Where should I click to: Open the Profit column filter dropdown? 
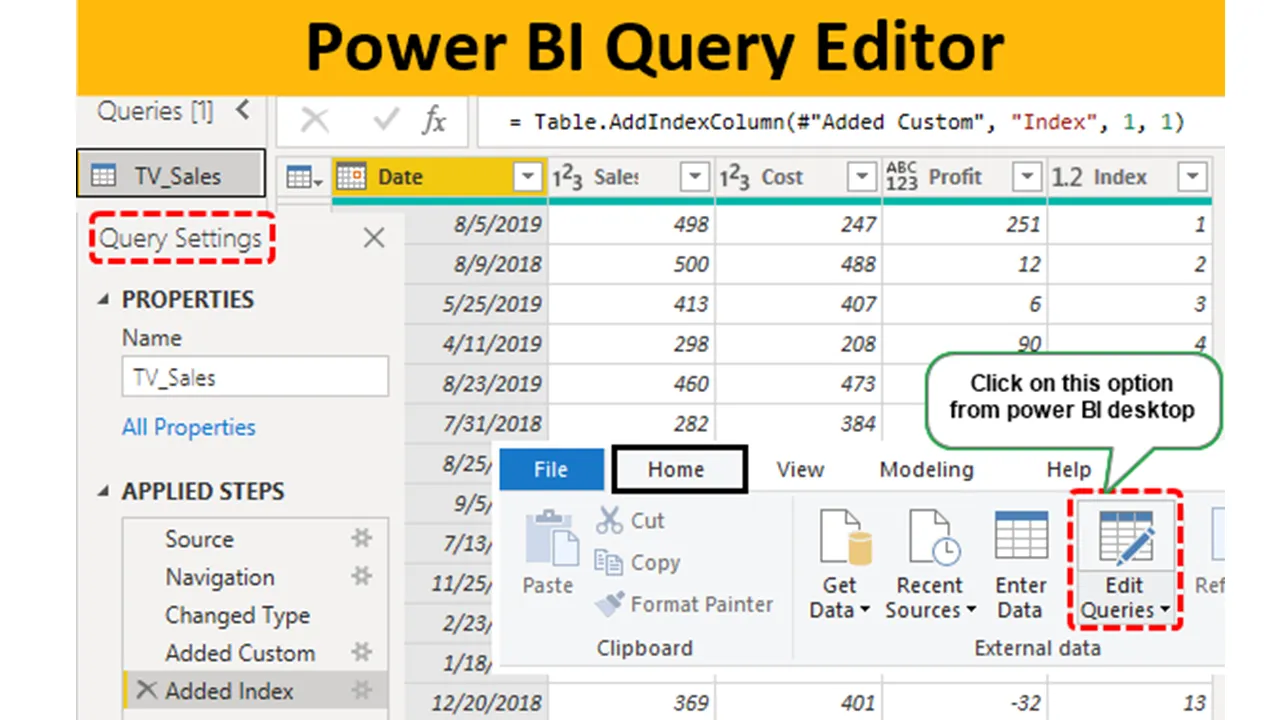[x=1026, y=178]
